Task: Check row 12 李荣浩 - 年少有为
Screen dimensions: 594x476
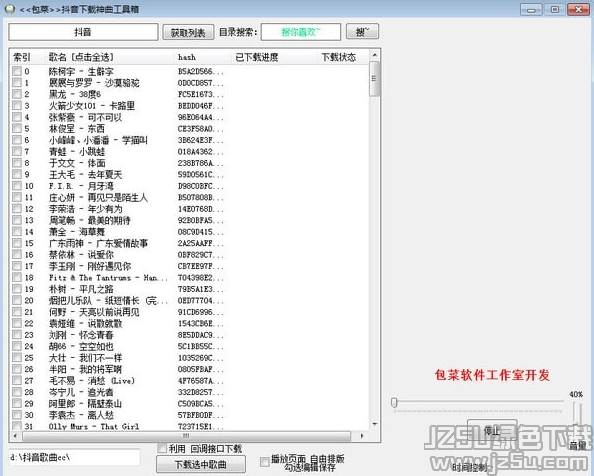Action: tap(17, 208)
